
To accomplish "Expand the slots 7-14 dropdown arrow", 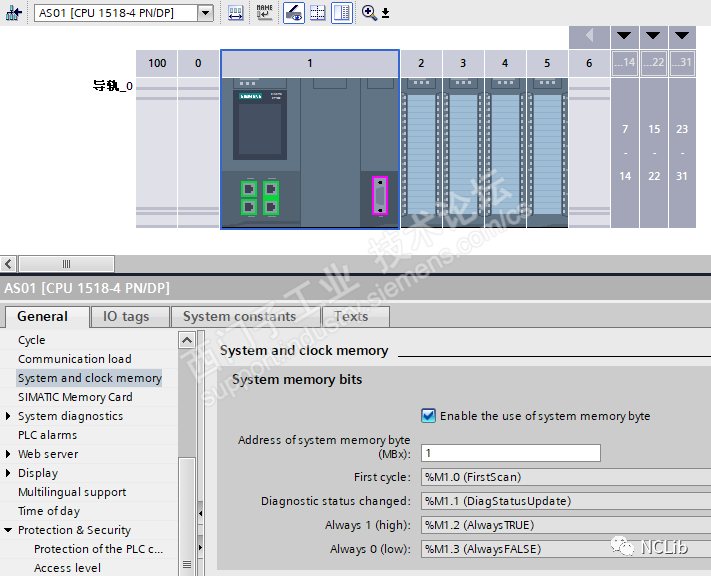I will [x=624, y=35].
